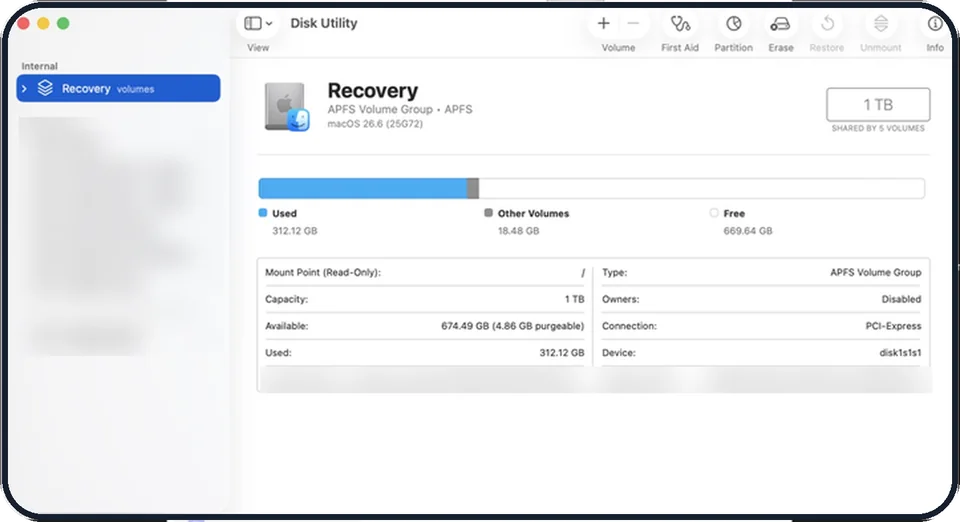The image size is (960, 522).
Task: Click the APFS Volume Group • APFS subtitle
Action: (x=400, y=110)
